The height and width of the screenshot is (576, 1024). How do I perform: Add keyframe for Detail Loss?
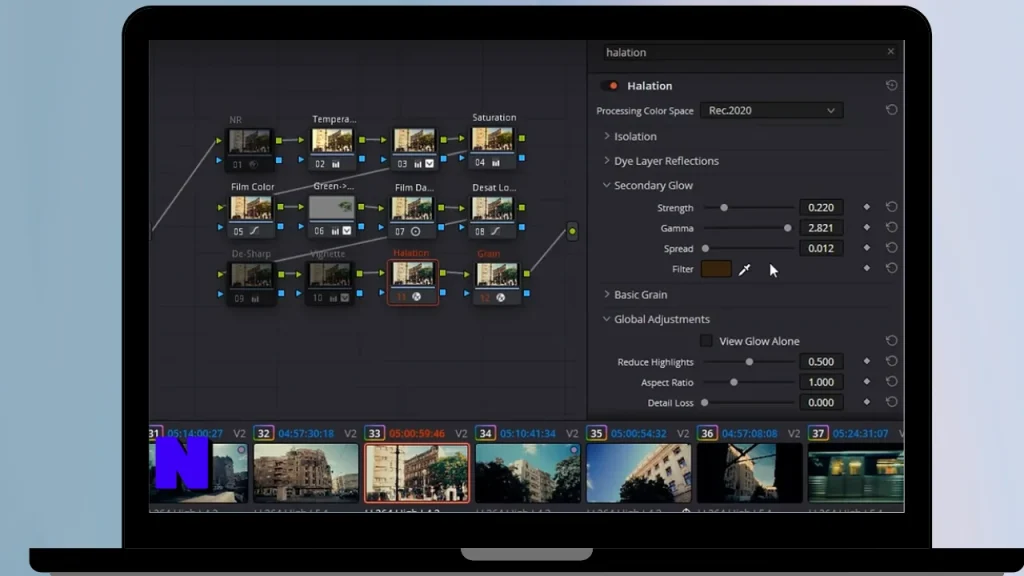867,402
